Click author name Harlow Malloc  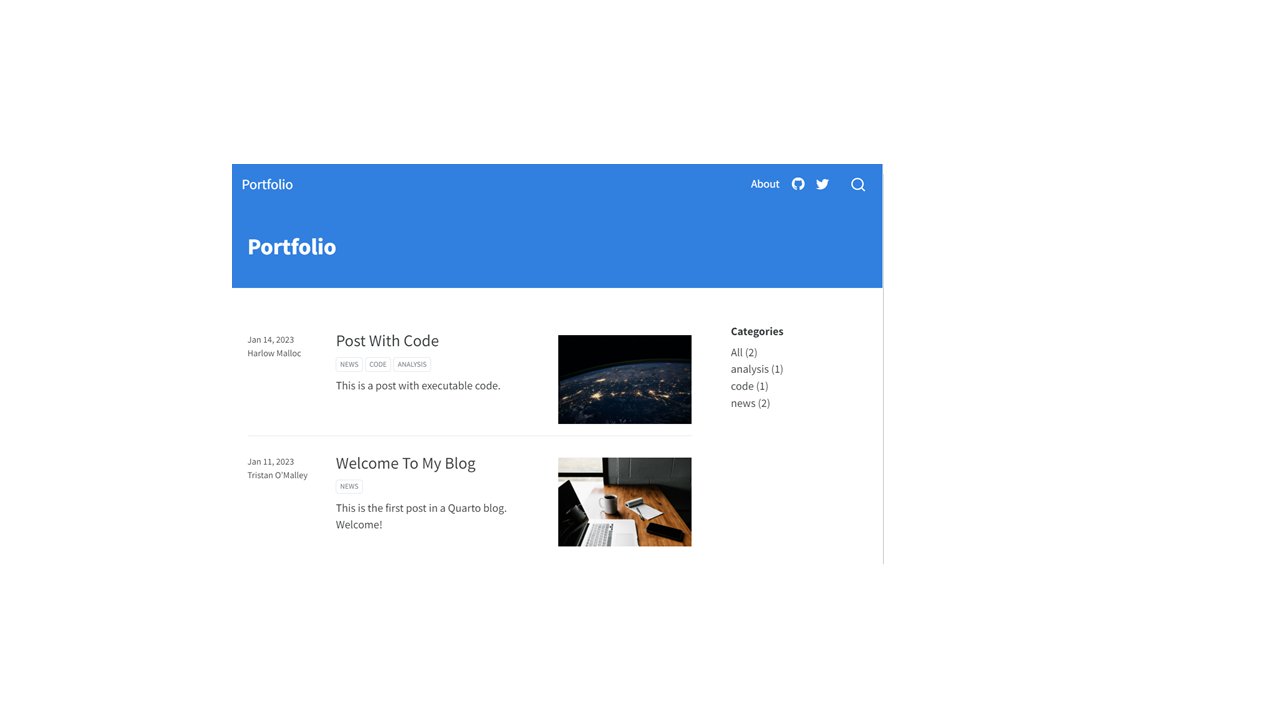pyautogui.click(x=274, y=353)
